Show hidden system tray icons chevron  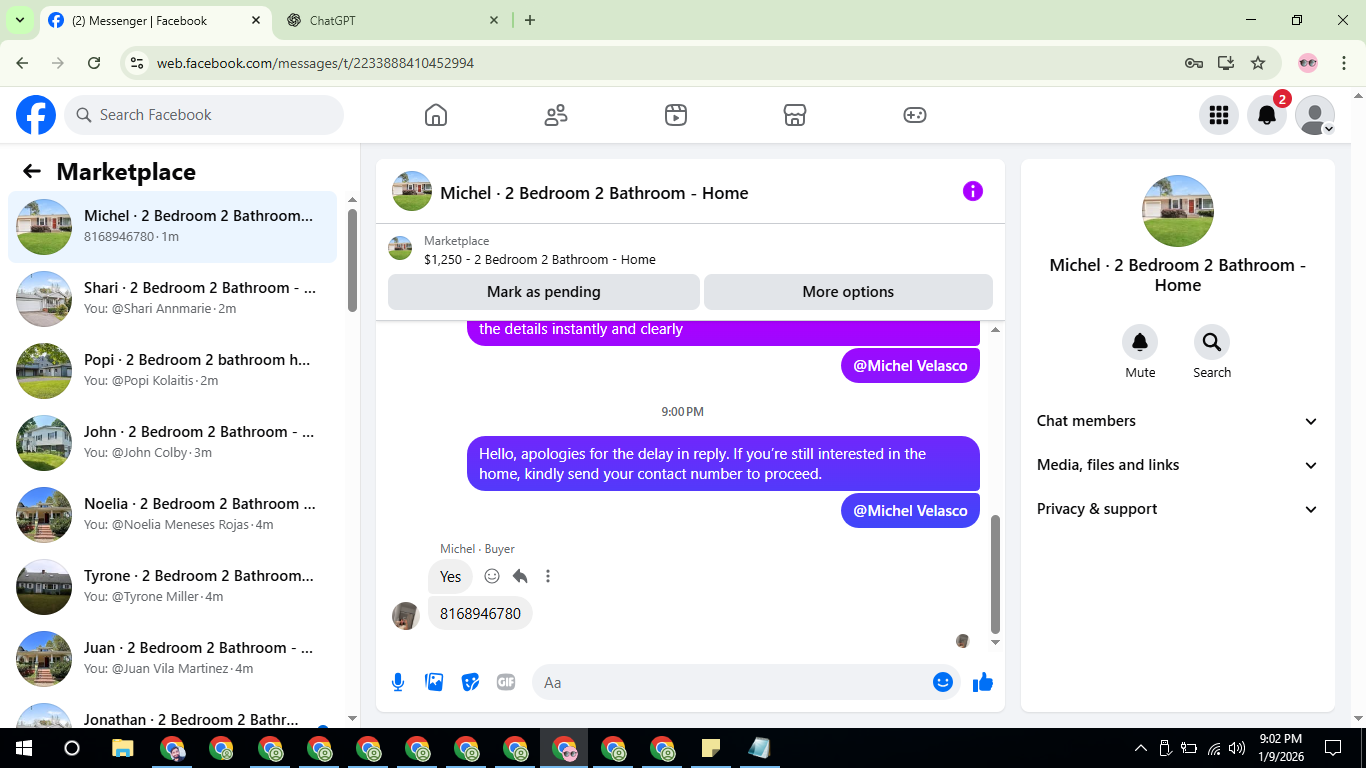click(1141, 748)
